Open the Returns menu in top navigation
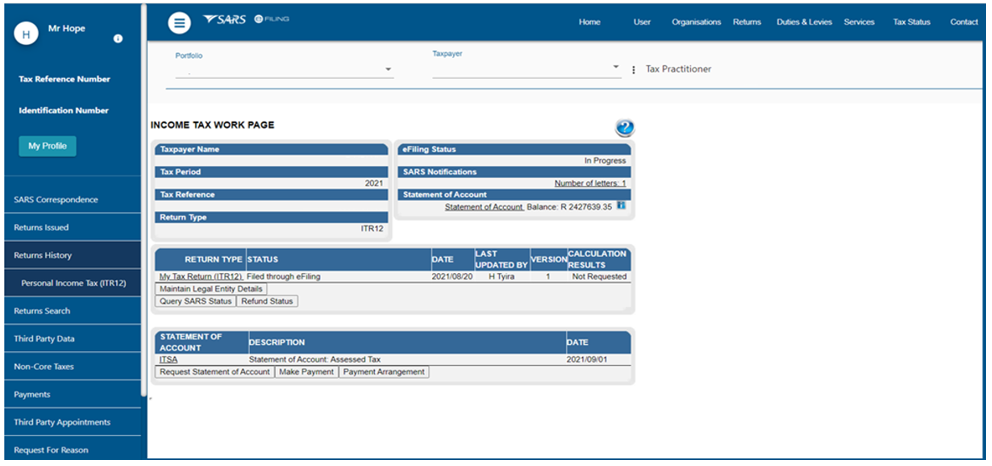992x466 pixels. [746, 22]
